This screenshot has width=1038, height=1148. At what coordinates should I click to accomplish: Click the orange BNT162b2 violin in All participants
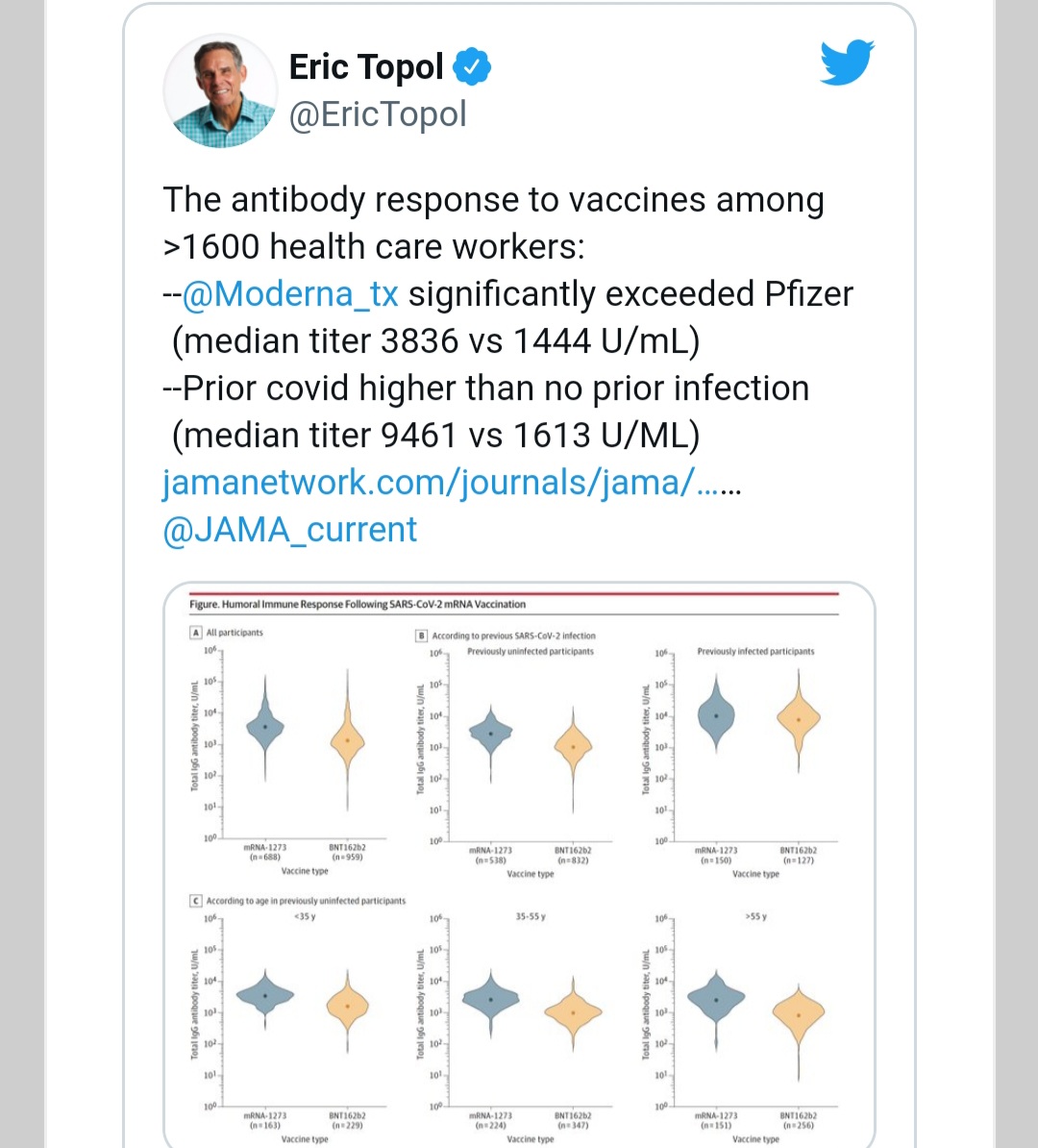348,740
